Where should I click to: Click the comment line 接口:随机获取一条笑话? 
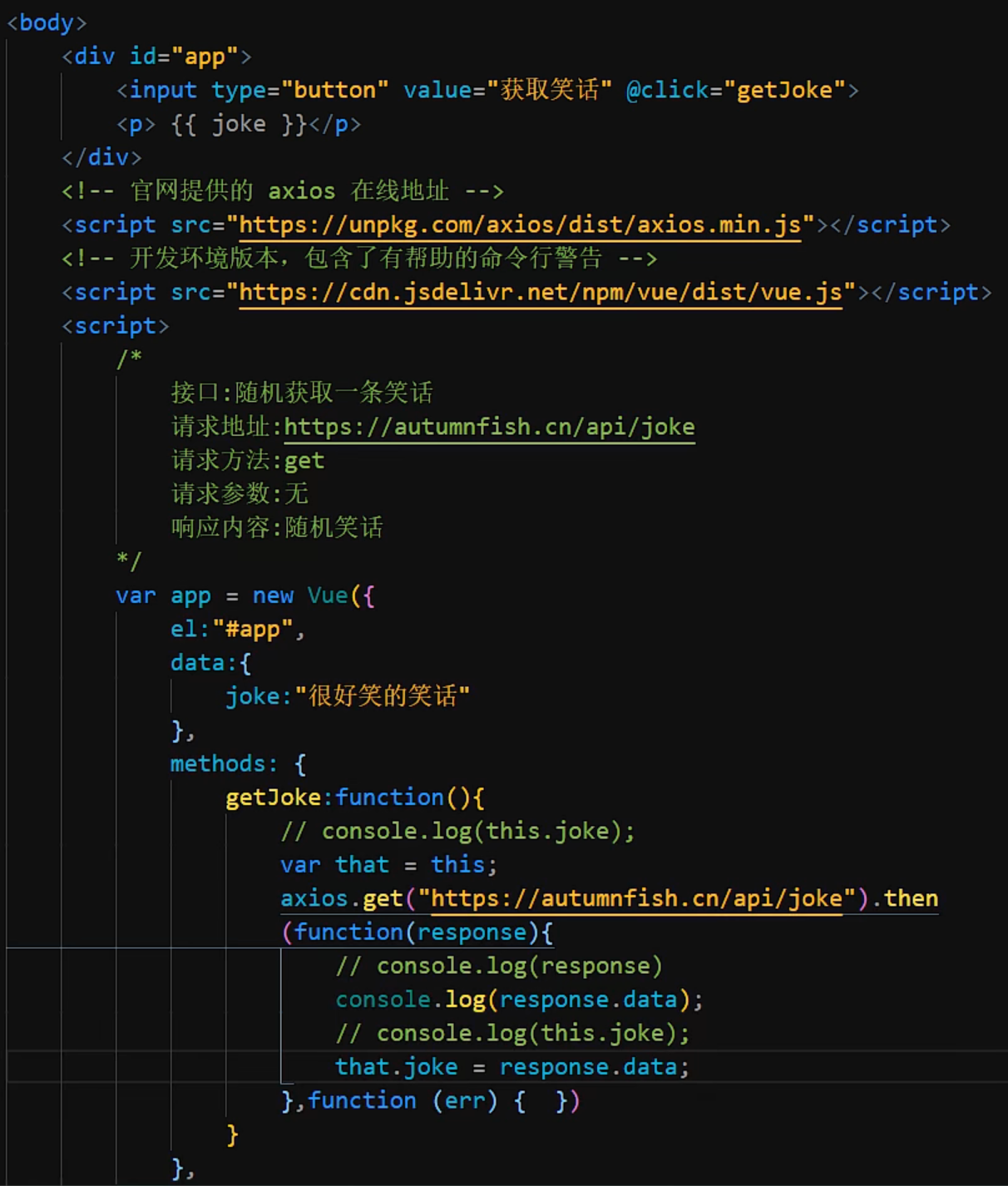[x=302, y=393]
